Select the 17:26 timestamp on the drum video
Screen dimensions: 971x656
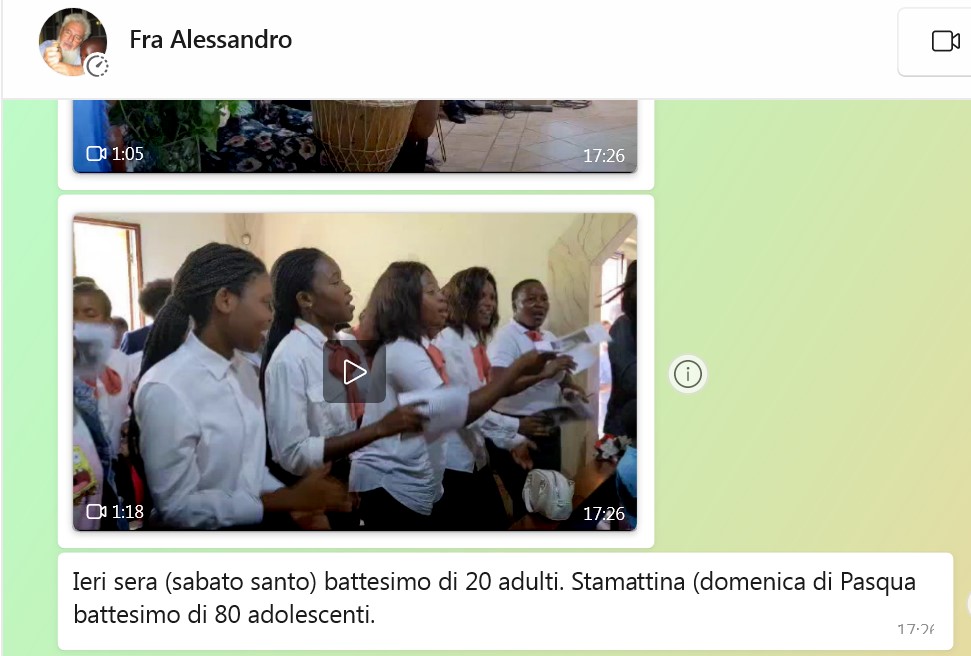[604, 155]
